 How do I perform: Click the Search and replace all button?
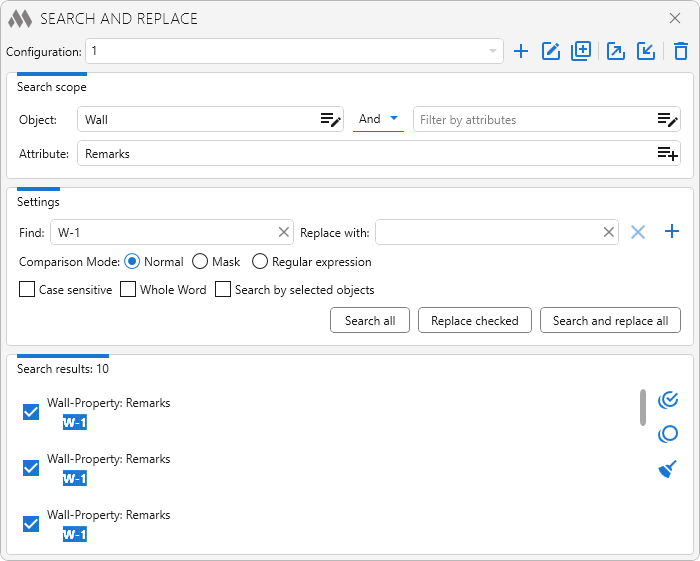[x=610, y=321]
